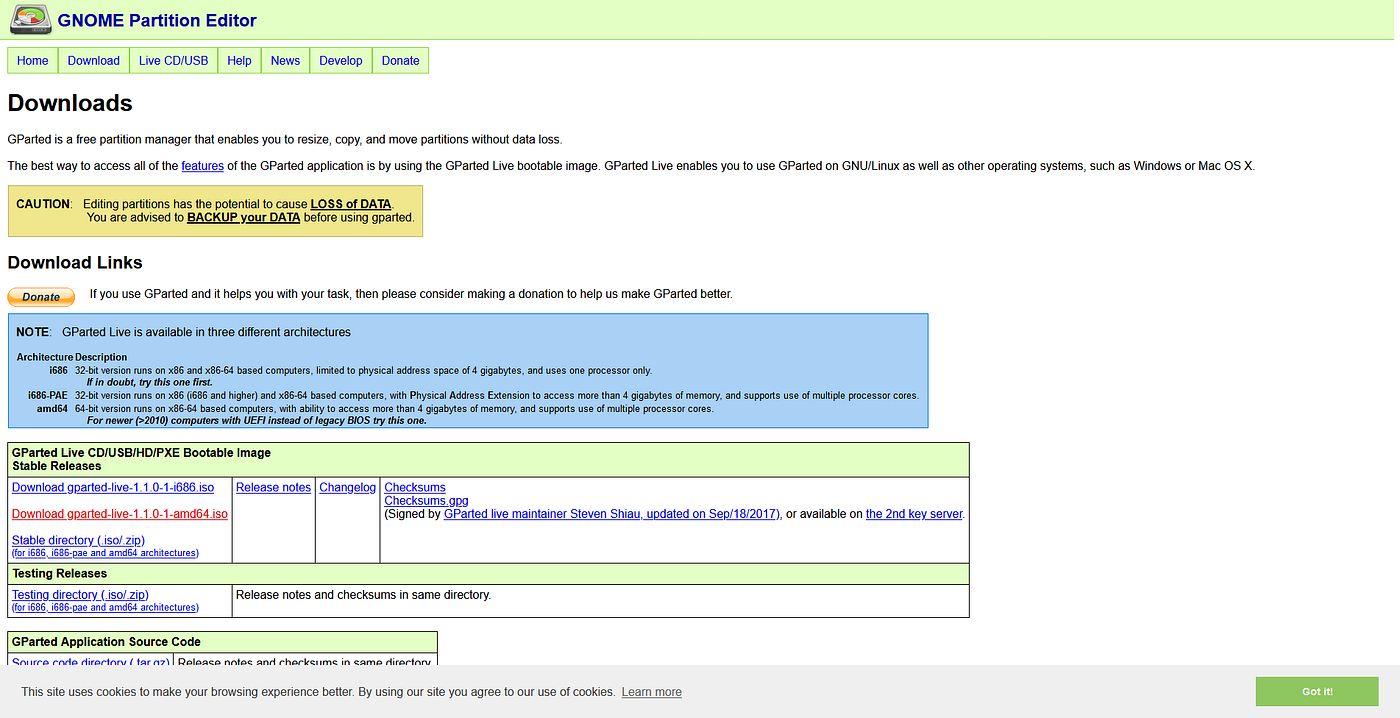Click the architectures note under Stable directory
Viewport: 1400px width, 718px height.
point(105,553)
